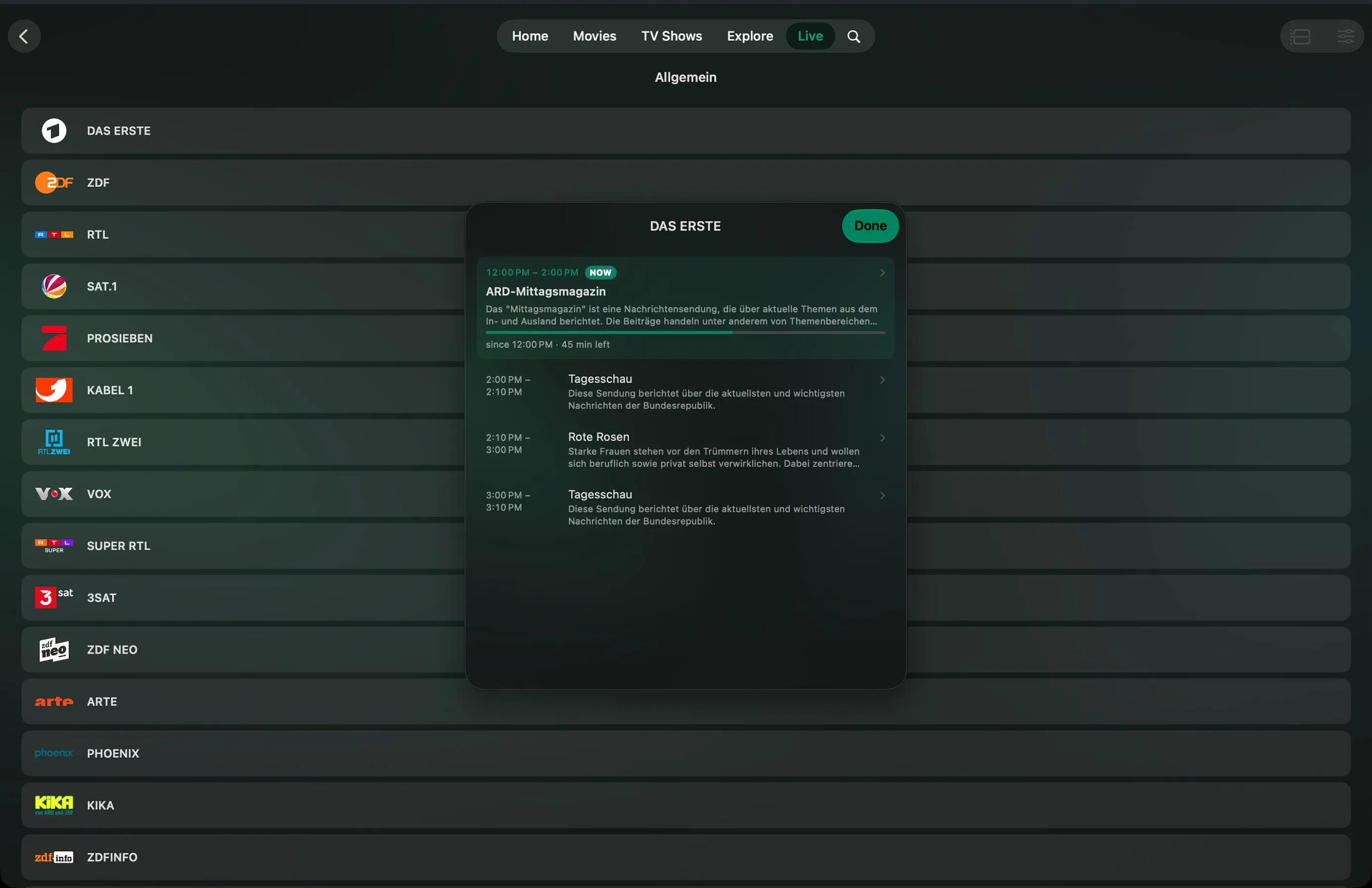Select the Das Erste channel logo

point(54,131)
